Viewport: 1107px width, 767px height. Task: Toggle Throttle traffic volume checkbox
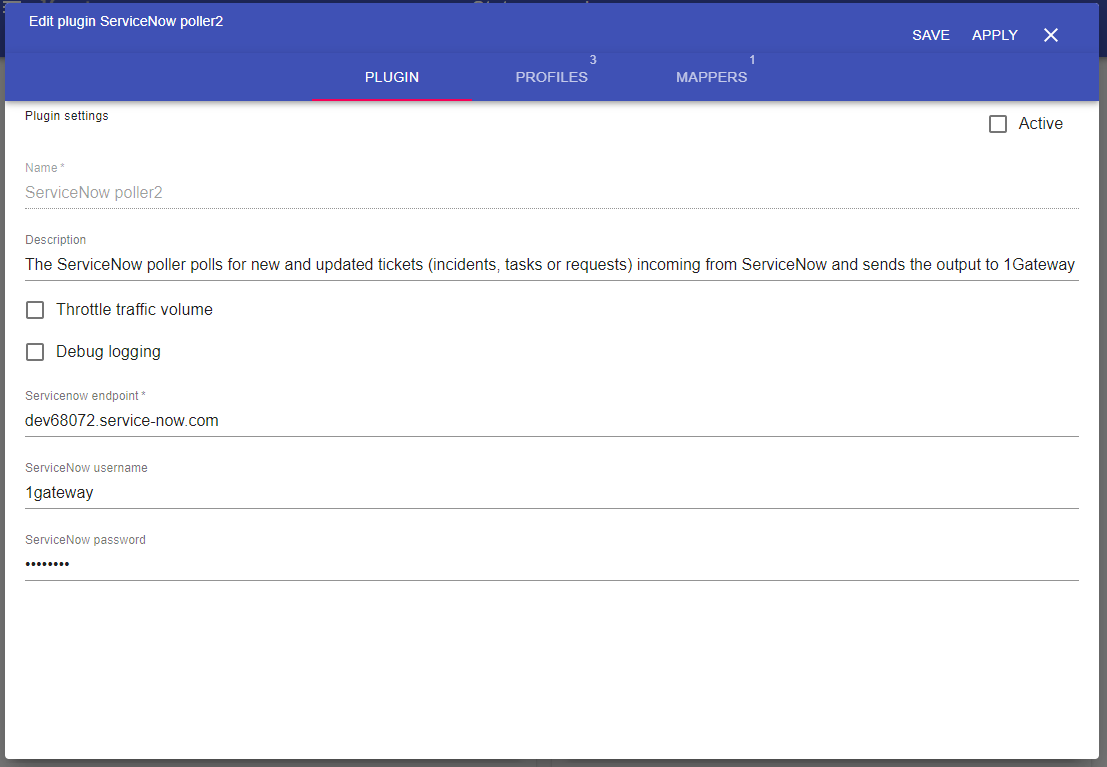click(35, 310)
